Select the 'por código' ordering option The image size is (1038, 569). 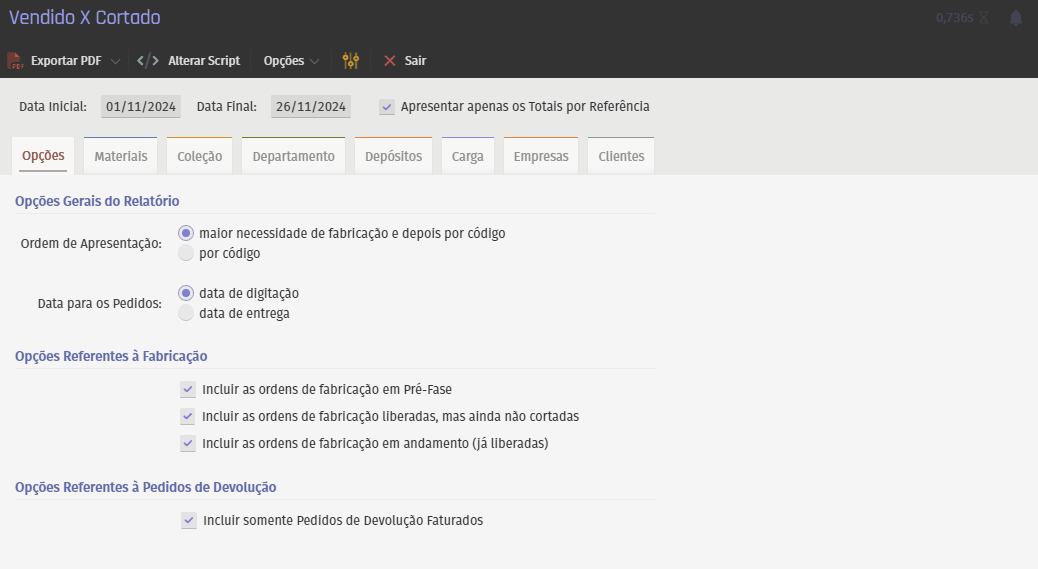[185, 254]
